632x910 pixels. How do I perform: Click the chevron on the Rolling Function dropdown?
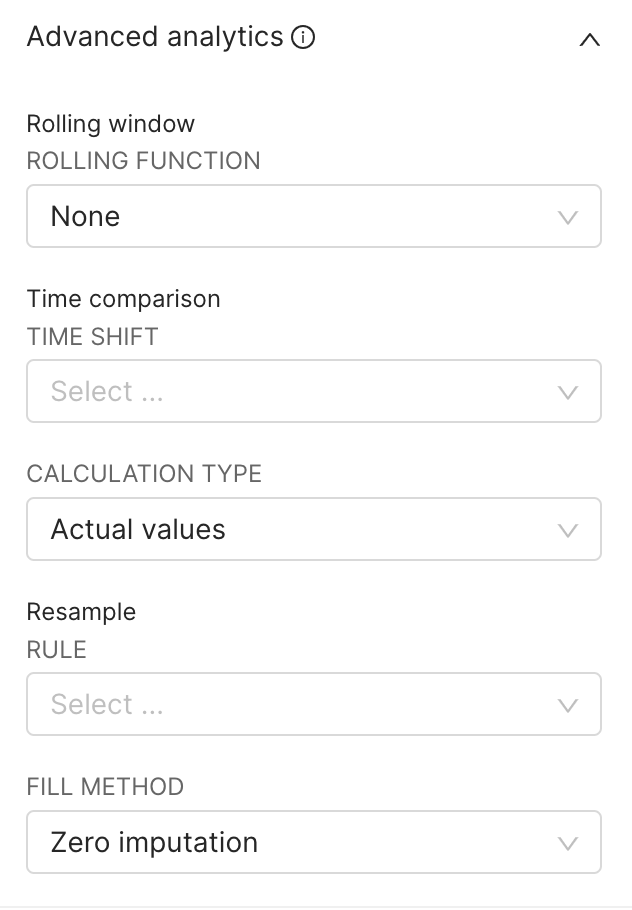coord(570,216)
